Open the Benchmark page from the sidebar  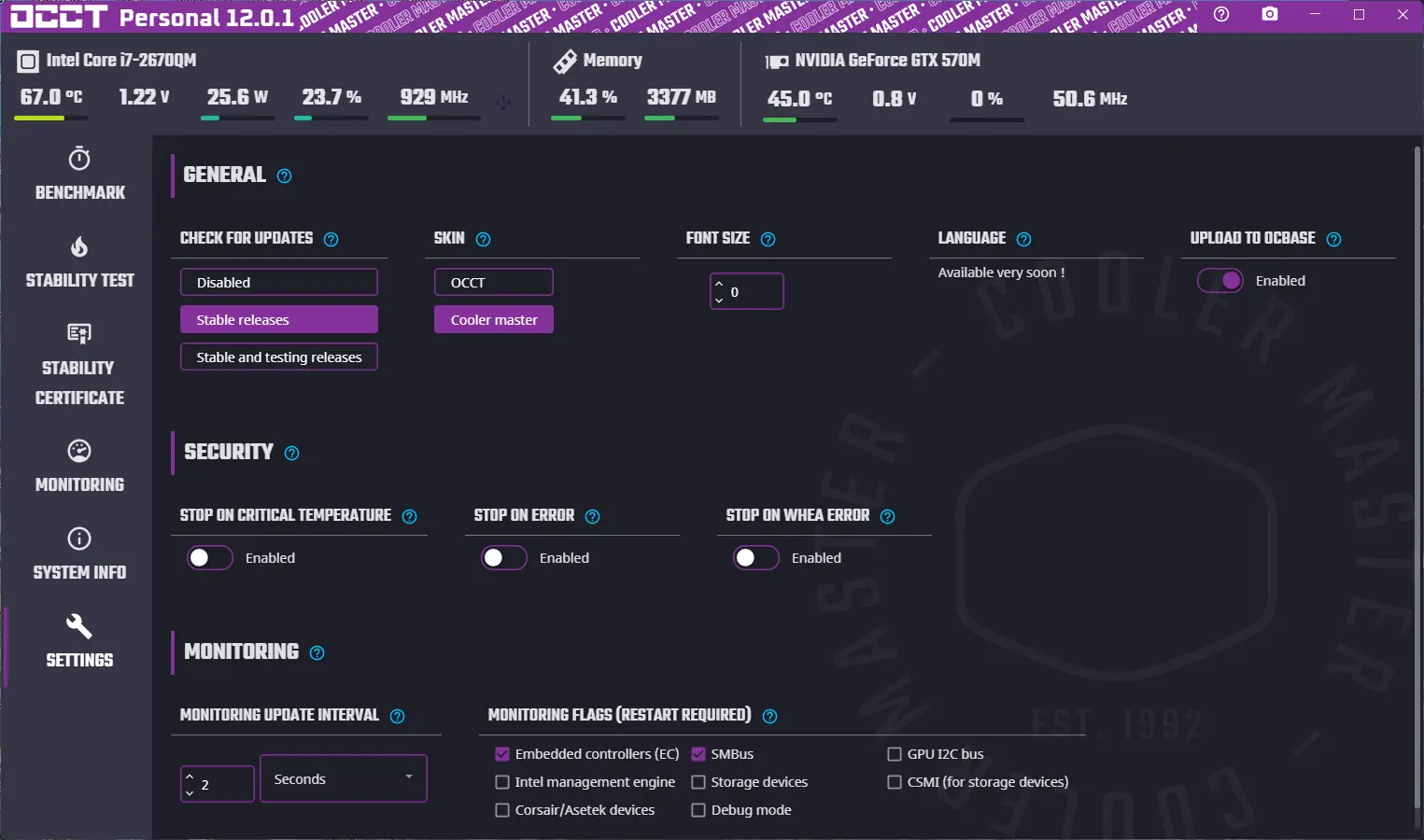[x=79, y=174]
